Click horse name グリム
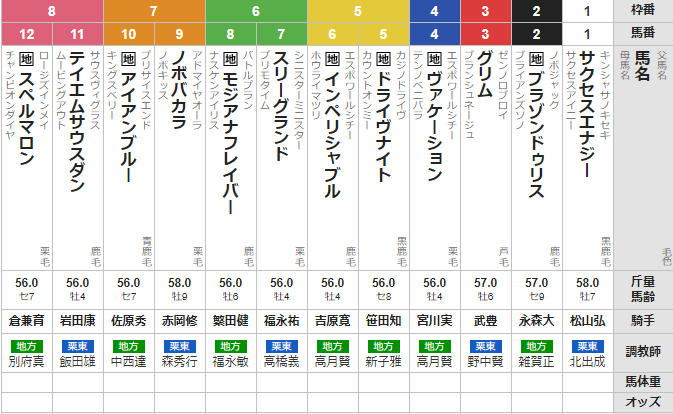The image size is (673, 414). coord(485,74)
